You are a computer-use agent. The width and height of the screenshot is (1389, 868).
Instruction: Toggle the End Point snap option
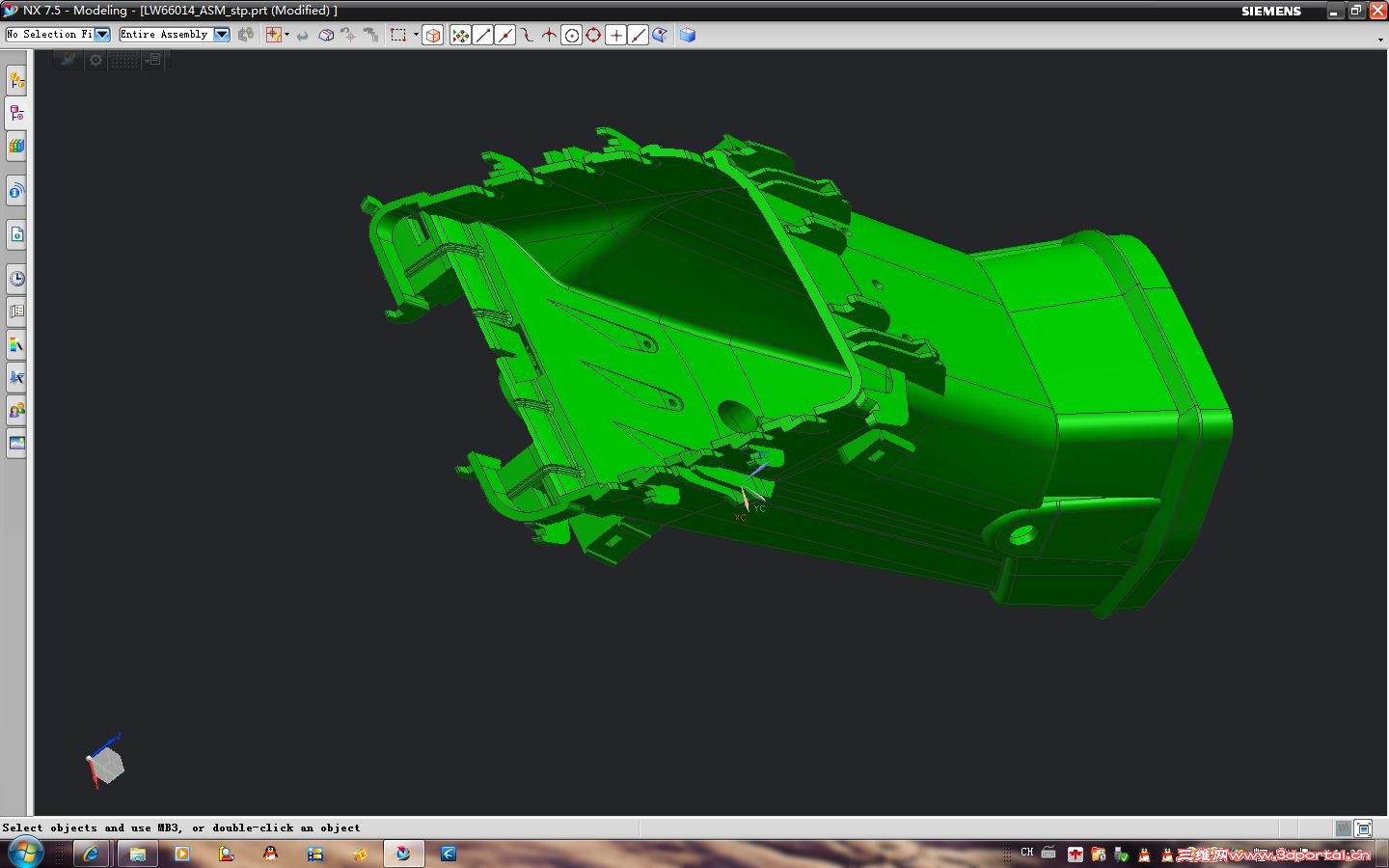[483, 36]
